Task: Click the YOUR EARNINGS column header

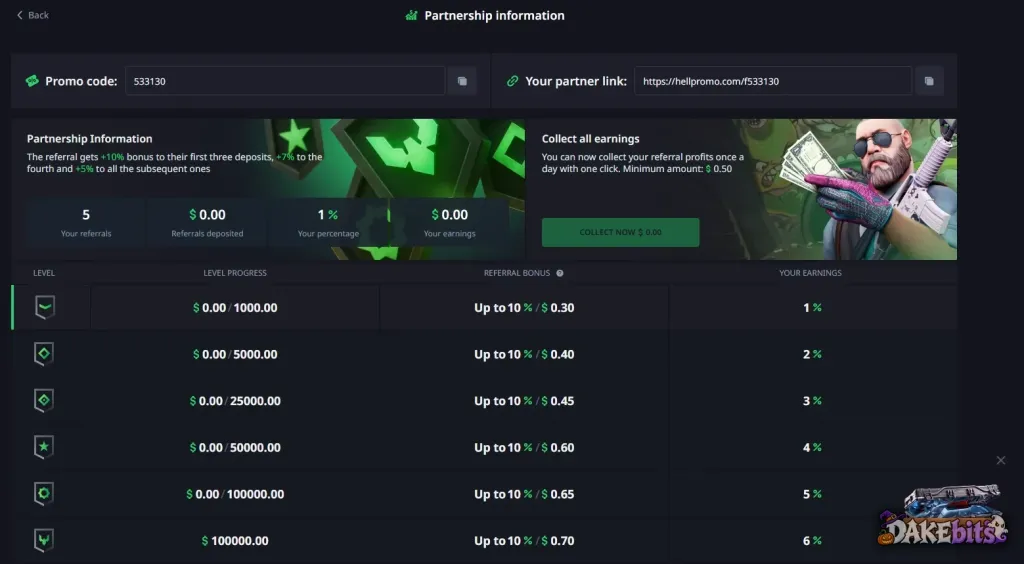Action: tap(810, 273)
